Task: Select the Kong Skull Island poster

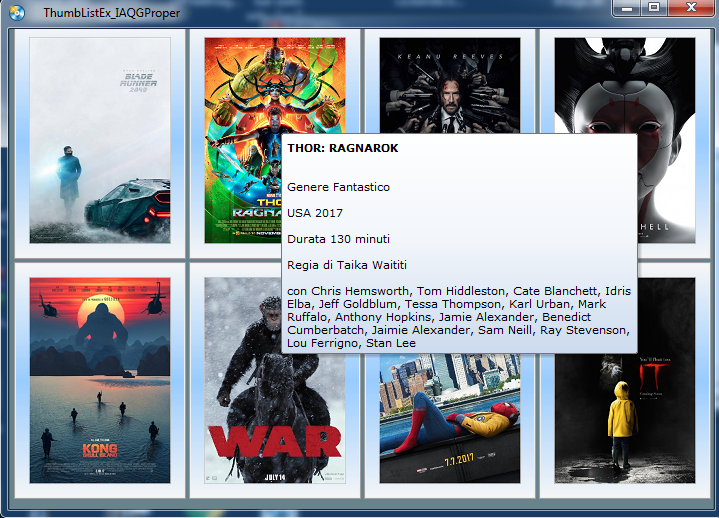Action: [x=100, y=380]
